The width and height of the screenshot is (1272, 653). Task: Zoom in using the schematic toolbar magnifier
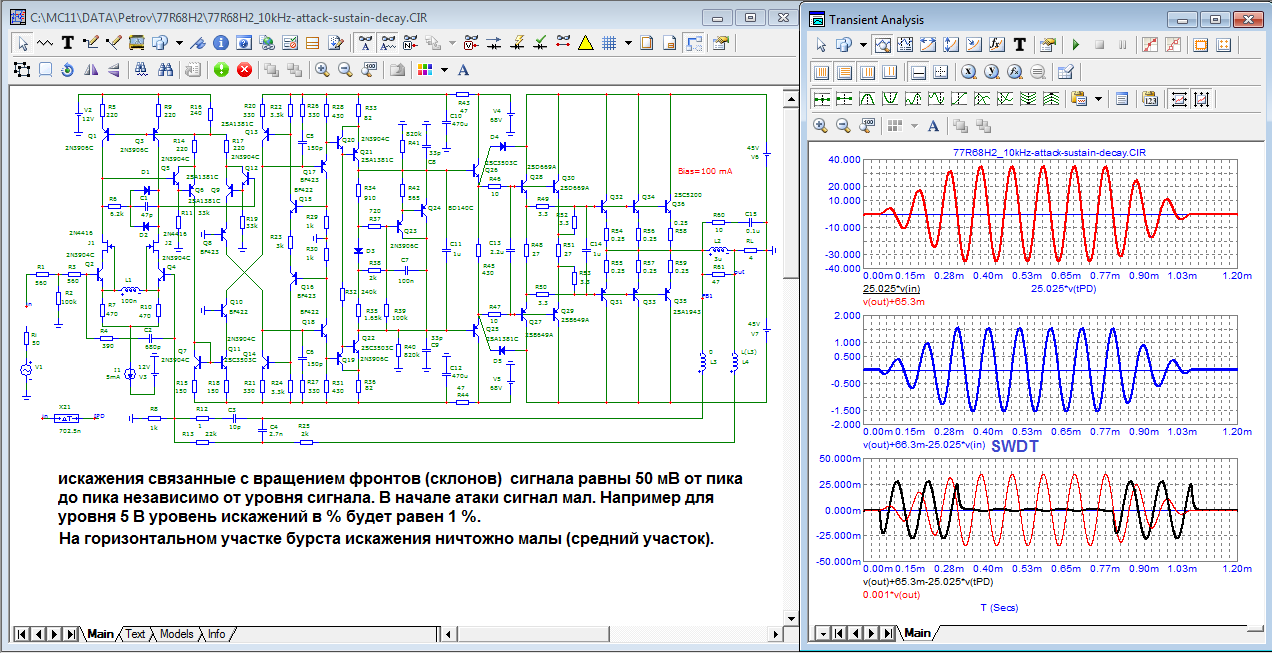click(321, 70)
